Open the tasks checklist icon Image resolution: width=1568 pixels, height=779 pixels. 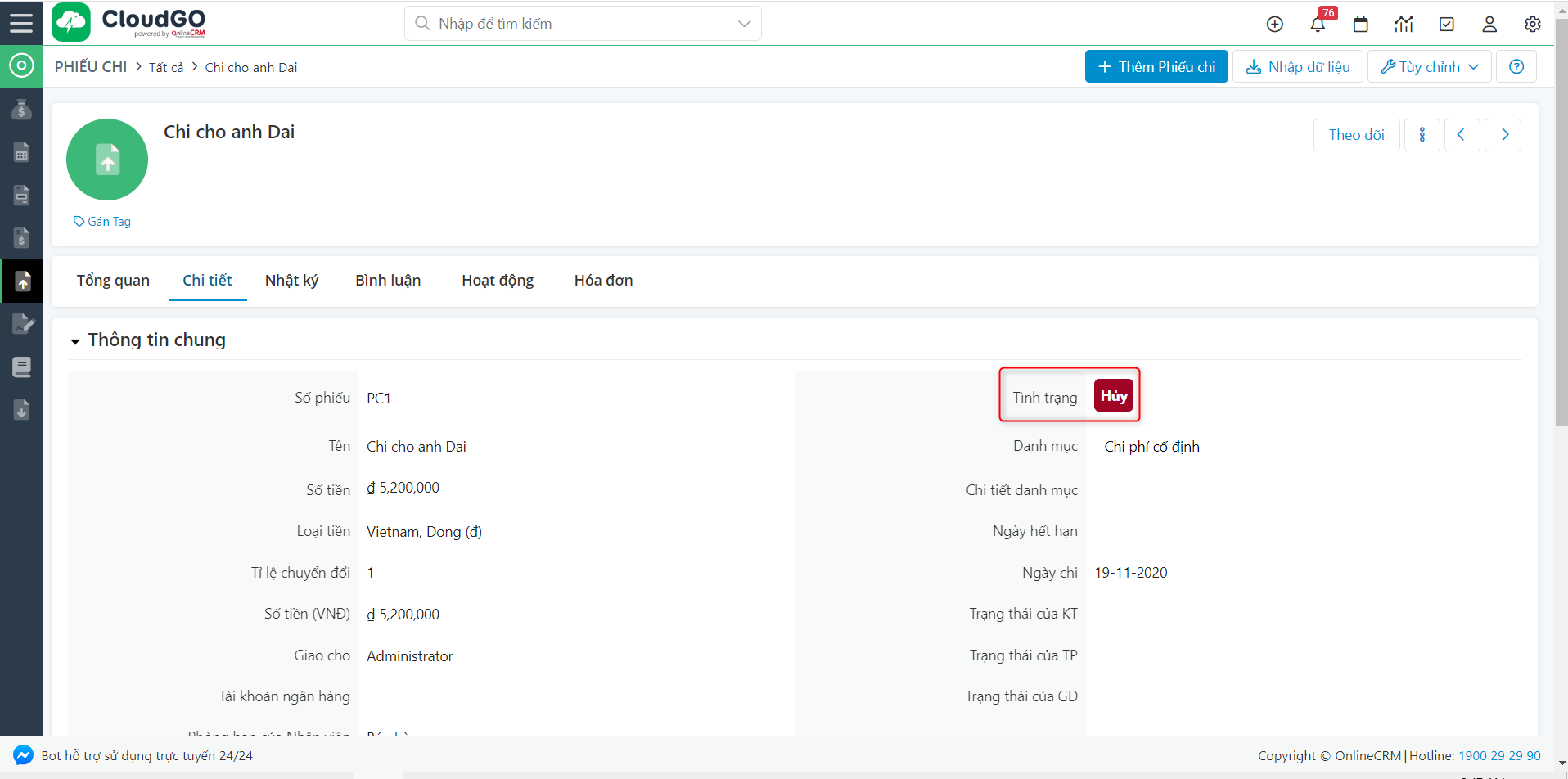(1447, 25)
